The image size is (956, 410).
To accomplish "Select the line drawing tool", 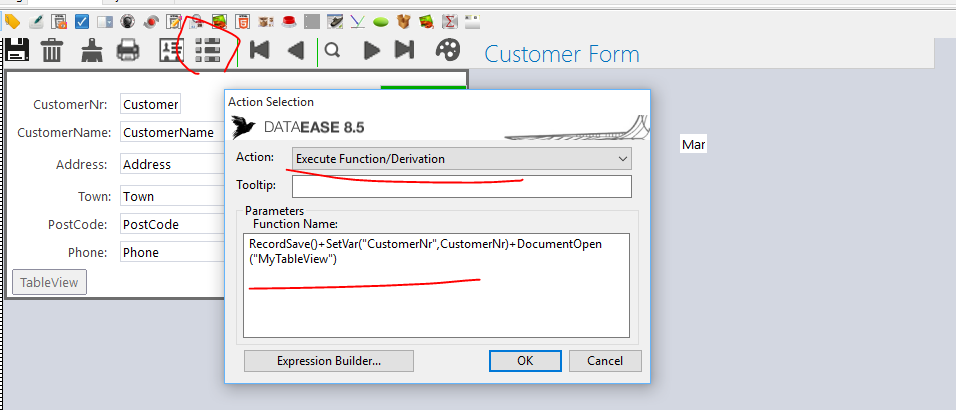I will [x=358, y=23].
